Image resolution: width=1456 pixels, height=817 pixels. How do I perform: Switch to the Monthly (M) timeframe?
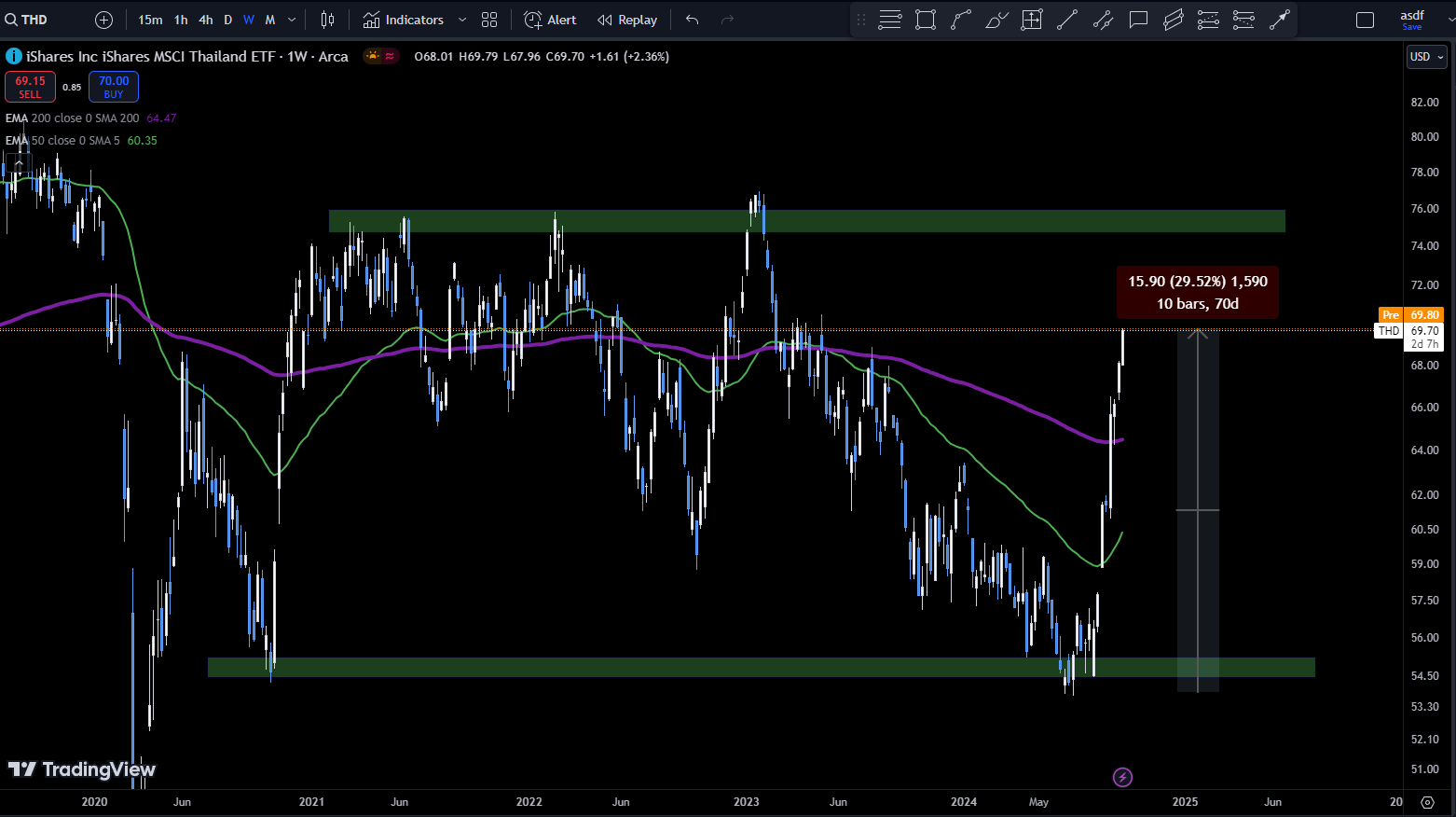(x=270, y=20)
